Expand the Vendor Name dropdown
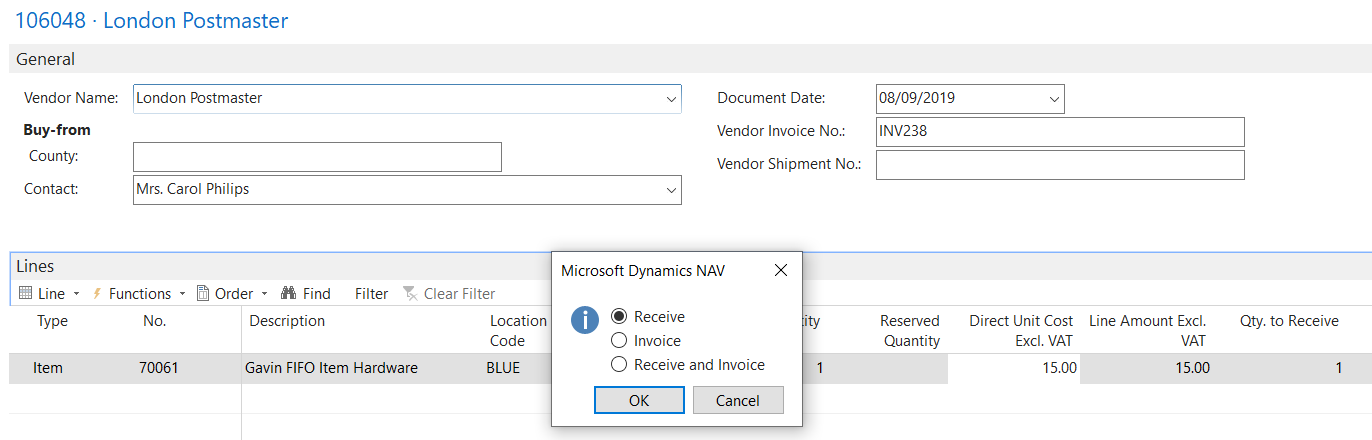The image size is (1372, 440). click(x=670, y=99)
